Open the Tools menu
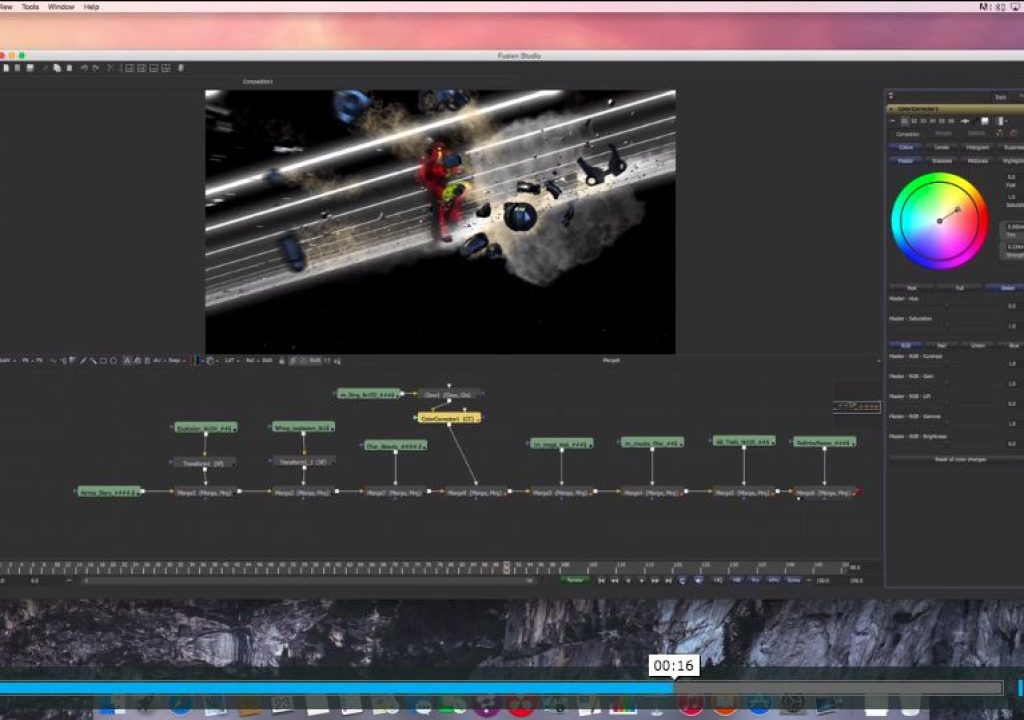This screenshot has width=1024, height=720. point(30,7)
